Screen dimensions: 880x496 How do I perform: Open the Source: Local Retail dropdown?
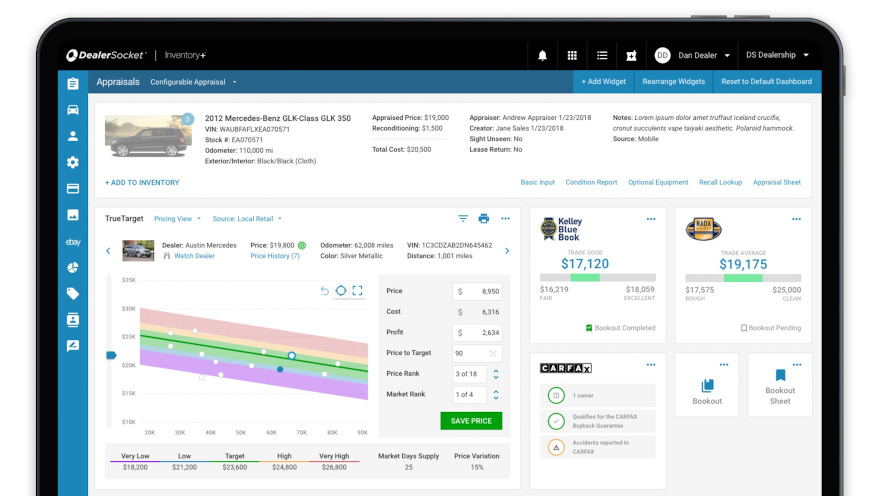(x=247, y=218)
